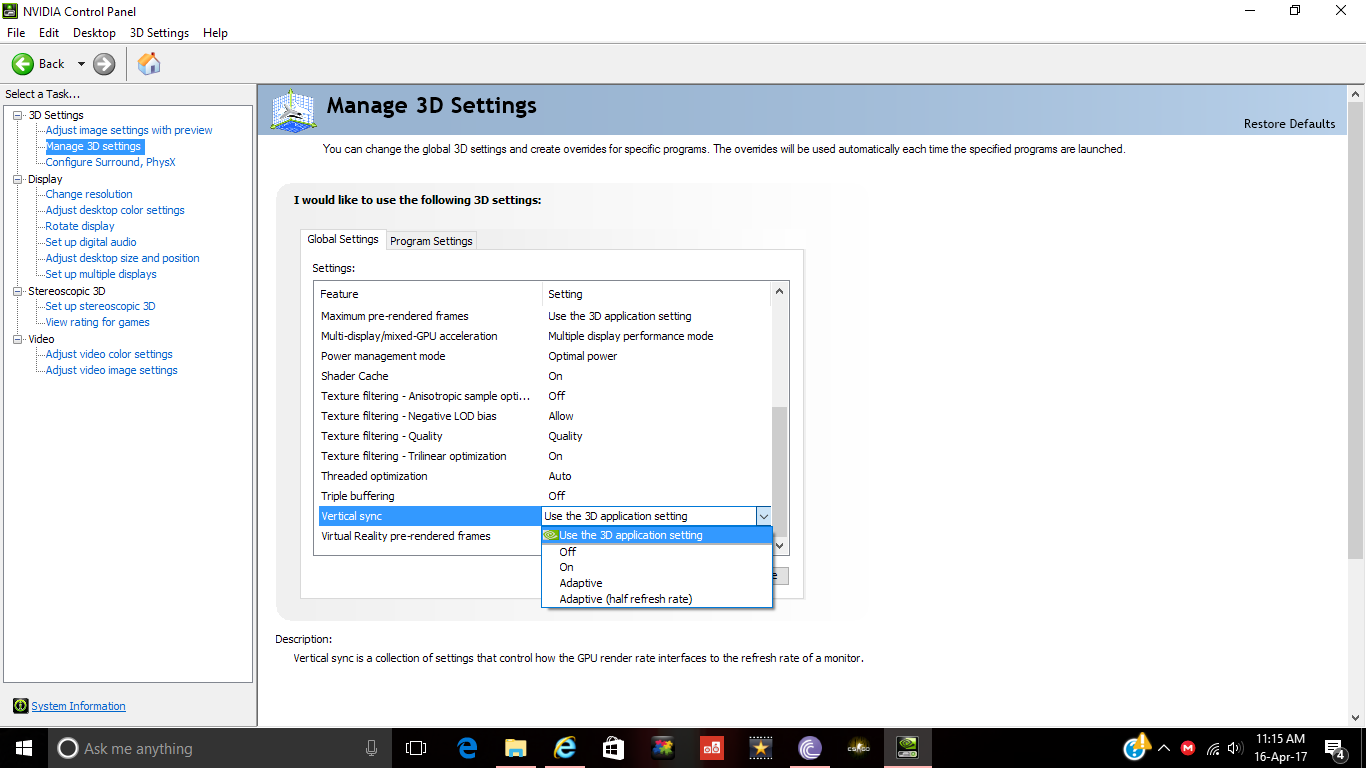
Task: Open Adjust image settings with preview
Action: pyautogui.click(x=129, y=130)
